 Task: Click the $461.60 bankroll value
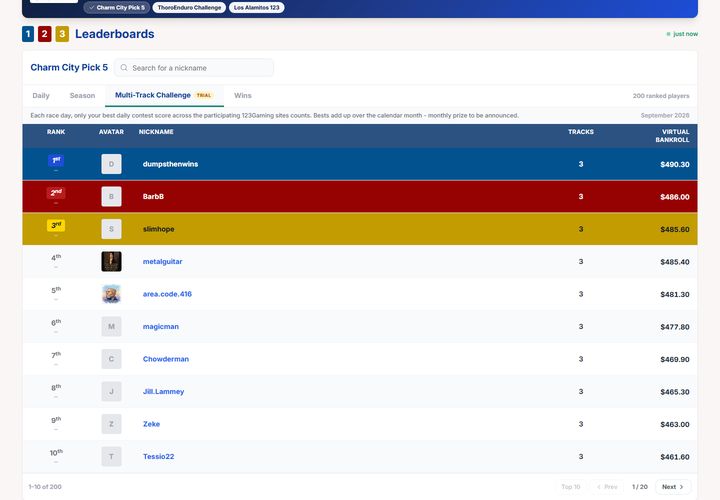point(675,457)
